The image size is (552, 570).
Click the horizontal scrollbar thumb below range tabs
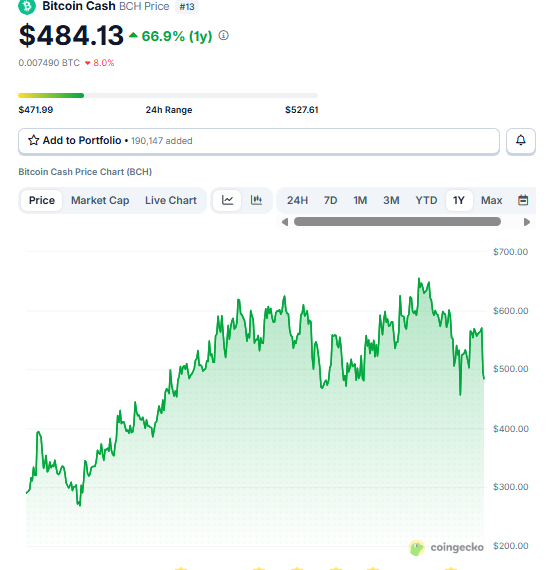[397, 222]
